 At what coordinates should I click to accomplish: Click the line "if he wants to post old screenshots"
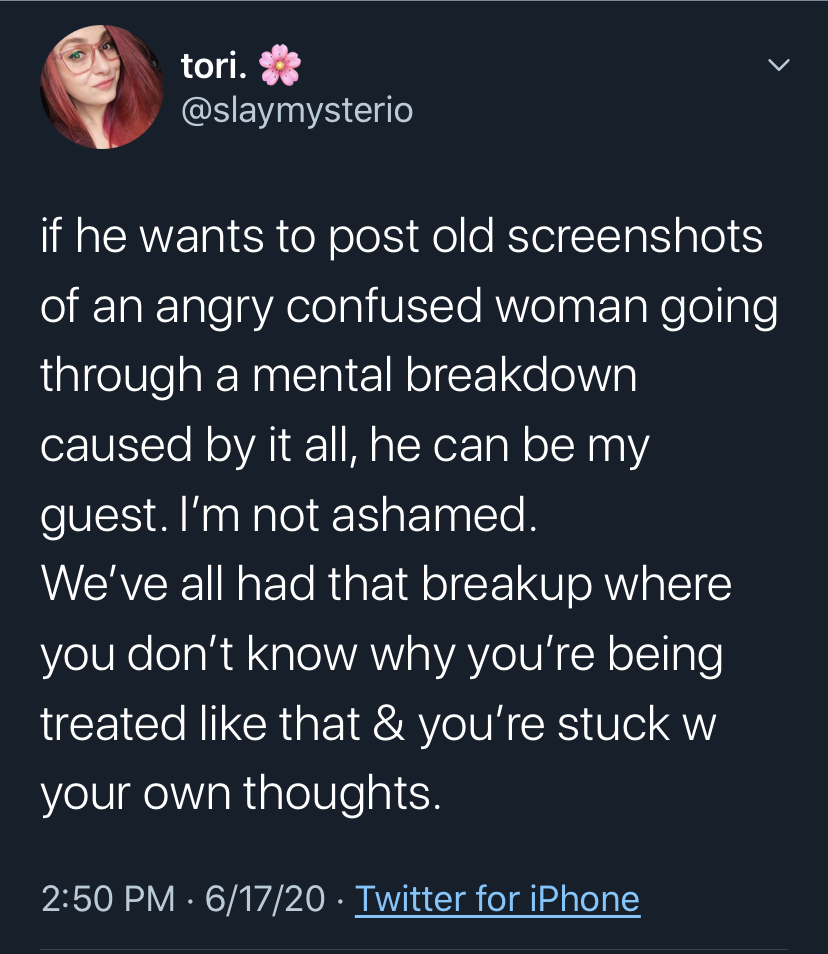400,238
